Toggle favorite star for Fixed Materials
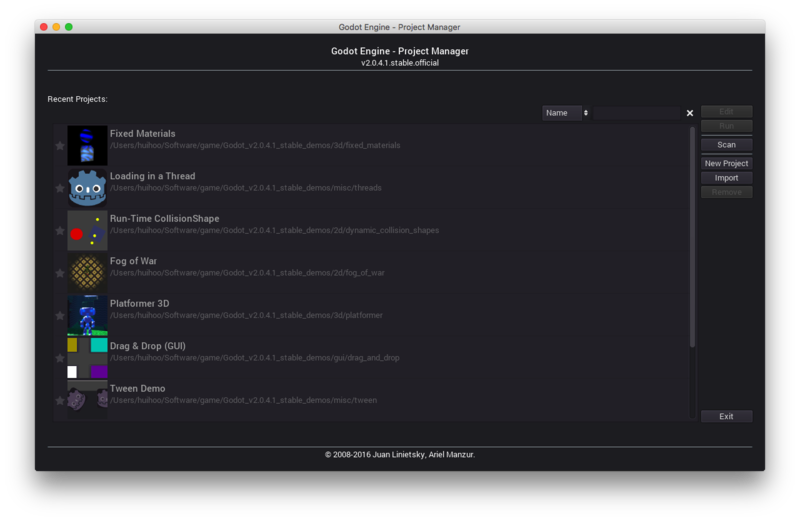Screen dimensions: 800x521 (60, 146)
